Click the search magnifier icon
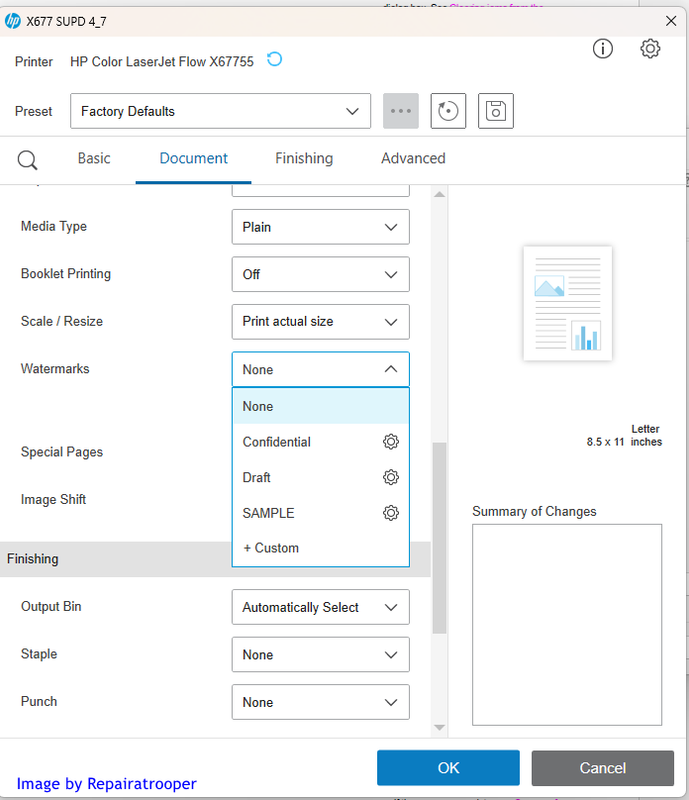 click(27, 160)
